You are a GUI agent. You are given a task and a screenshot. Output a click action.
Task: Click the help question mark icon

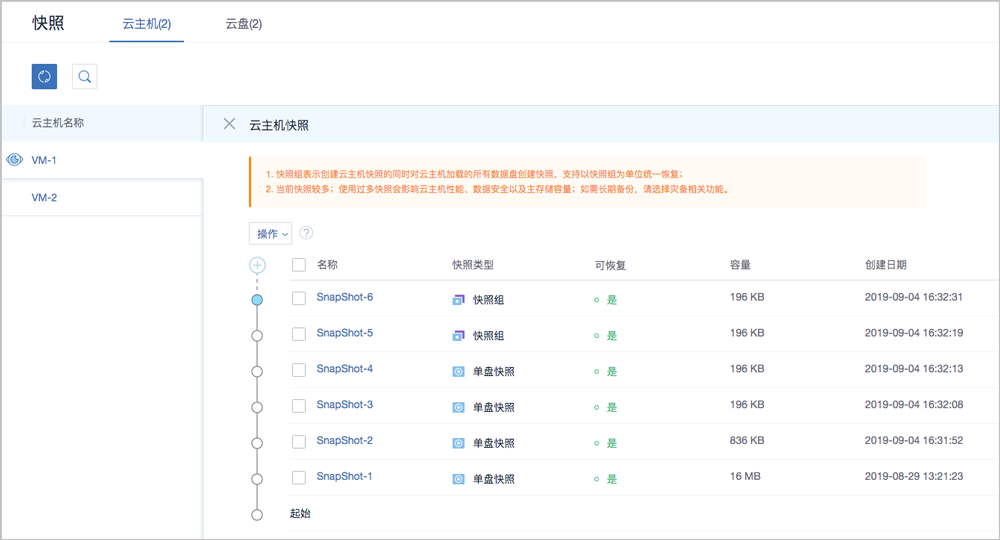click(307, 233)
